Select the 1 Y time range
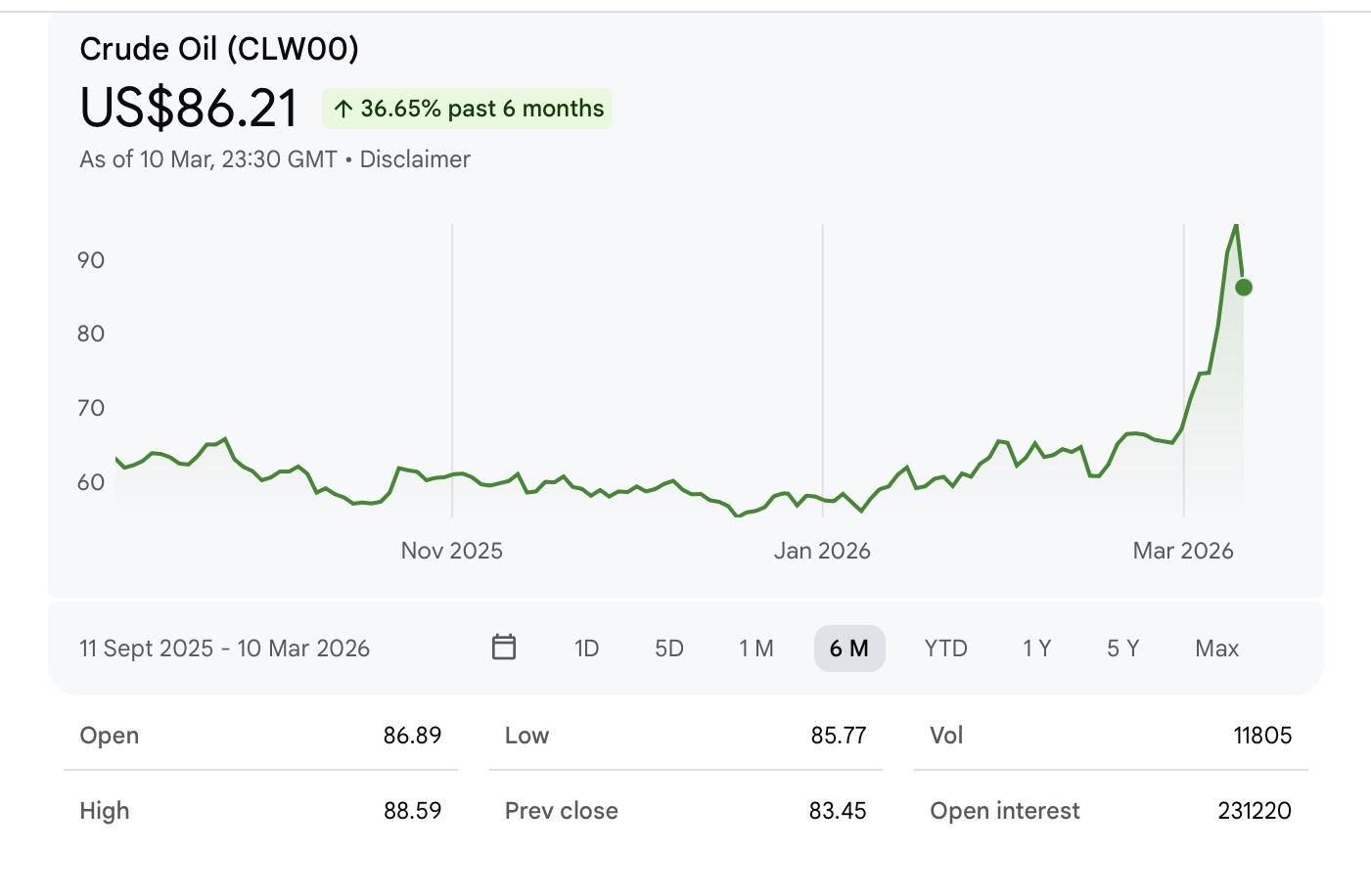This screenshot has width=1371, height=896. 1037,649
